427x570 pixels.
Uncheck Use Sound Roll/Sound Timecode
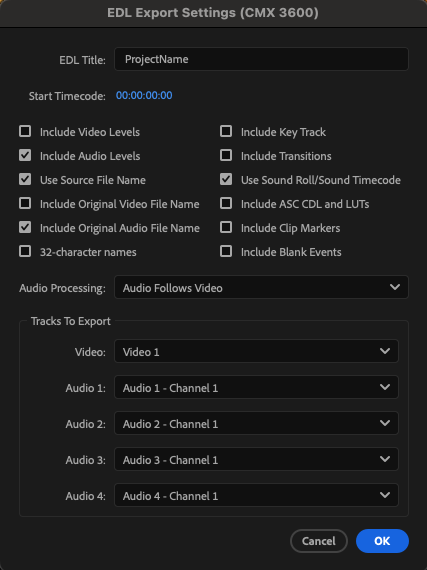pyautogui.click(x=226, y=179)
